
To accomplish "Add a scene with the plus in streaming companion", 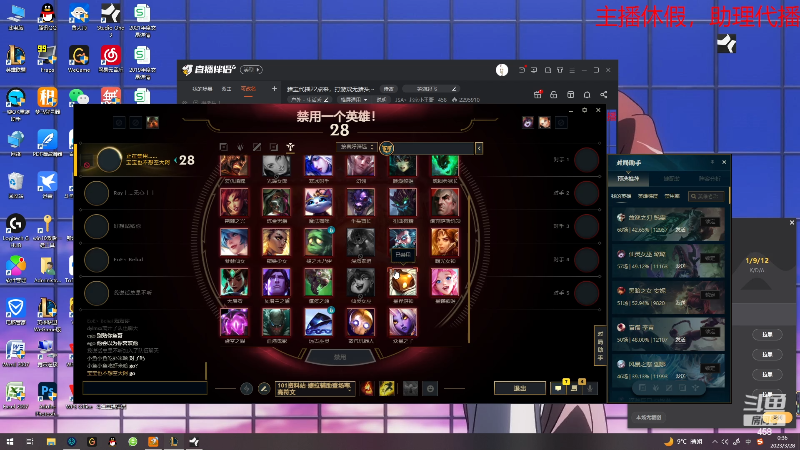I will 274,89.
